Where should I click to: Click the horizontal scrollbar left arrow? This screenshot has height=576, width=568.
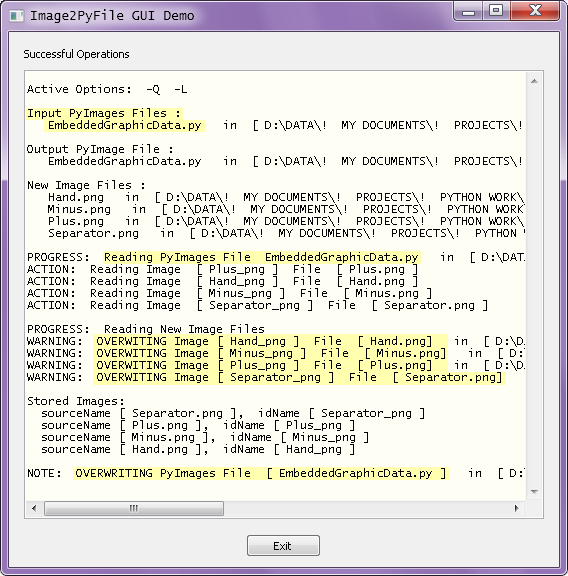(x=34, y=508)
